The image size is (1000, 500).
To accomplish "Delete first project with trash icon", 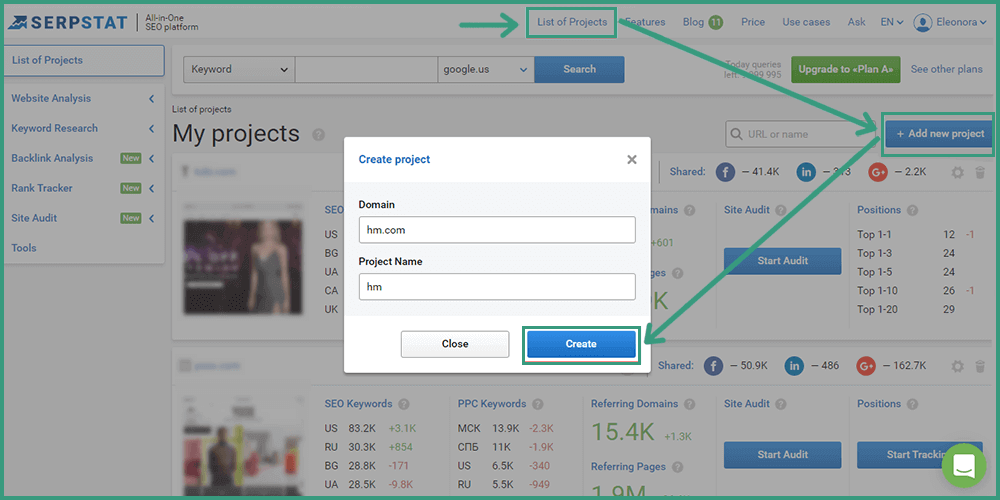I will (x=980, y=173).
